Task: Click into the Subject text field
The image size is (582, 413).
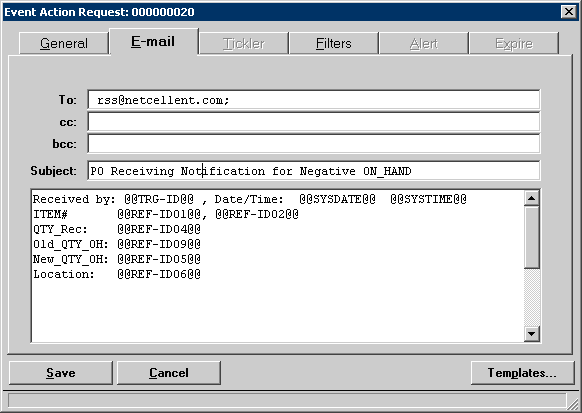Action: tap(314, 171)
